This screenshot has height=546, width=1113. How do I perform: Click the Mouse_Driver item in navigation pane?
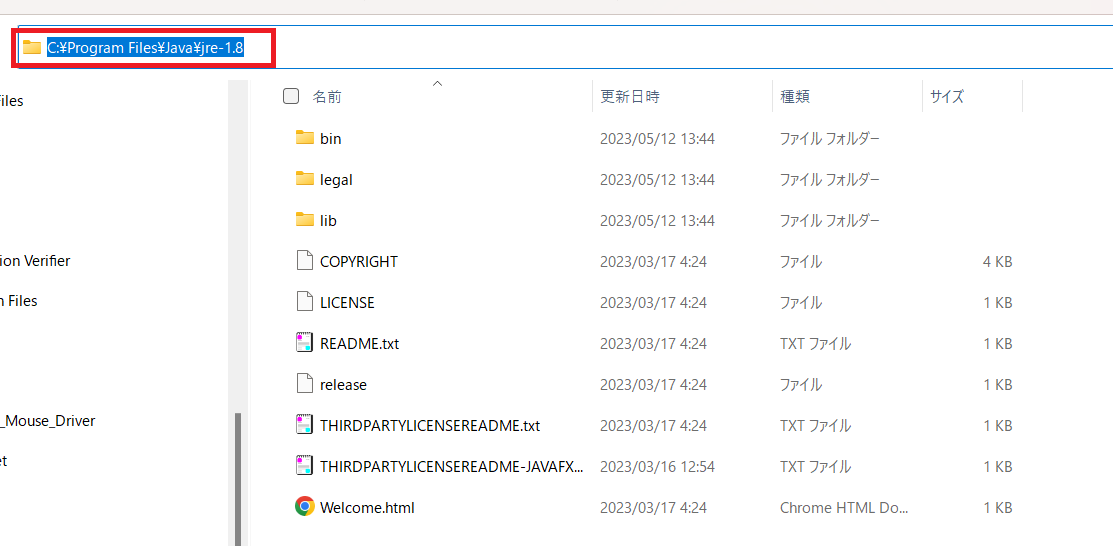coord(48,420)
